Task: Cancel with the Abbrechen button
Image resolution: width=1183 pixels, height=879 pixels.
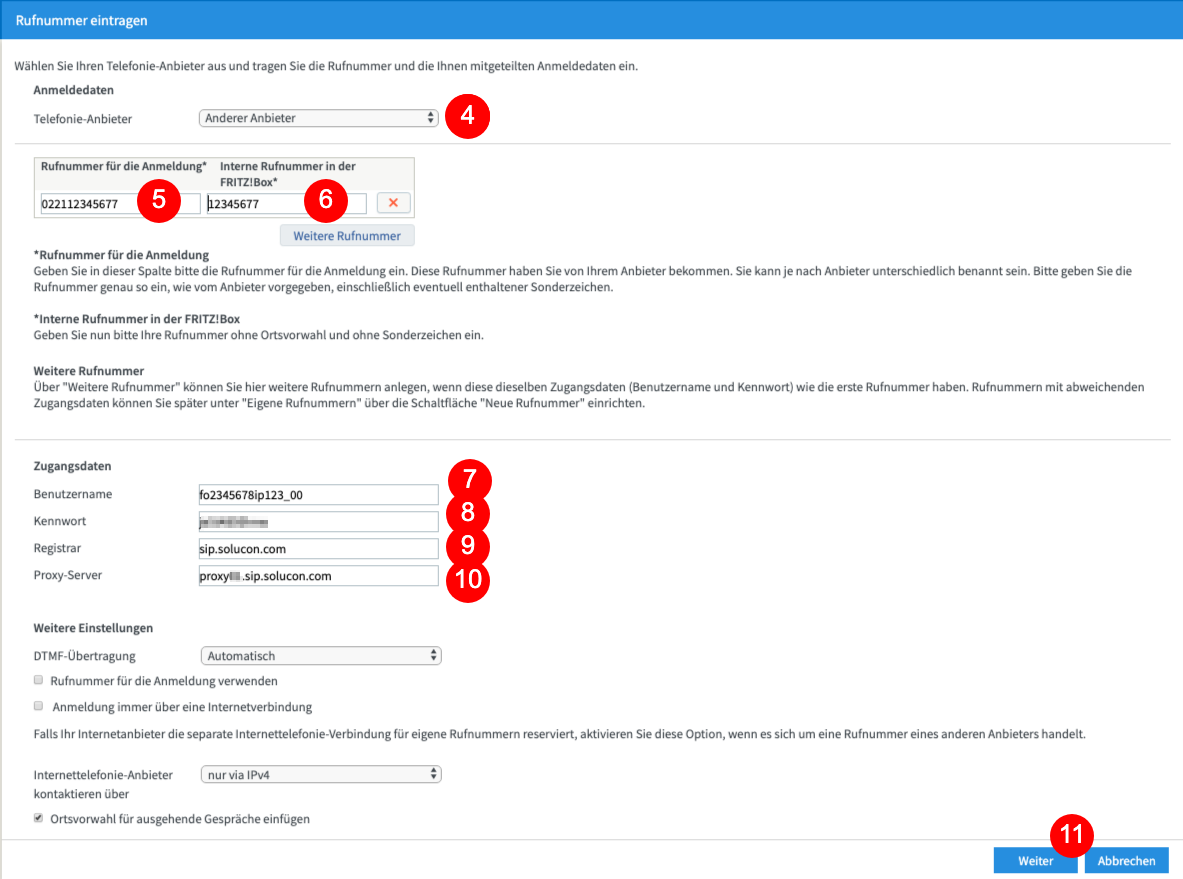Action: (1126, 861)
